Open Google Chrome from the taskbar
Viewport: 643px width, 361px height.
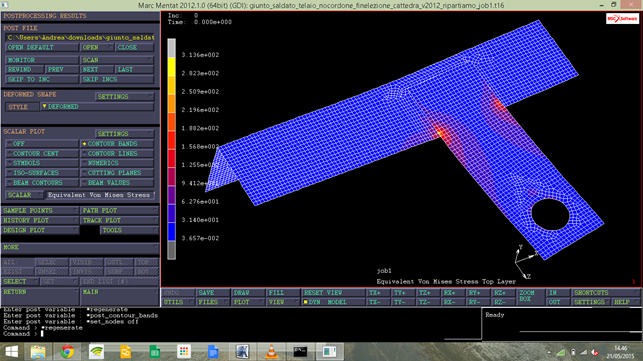tap(67, 352)
